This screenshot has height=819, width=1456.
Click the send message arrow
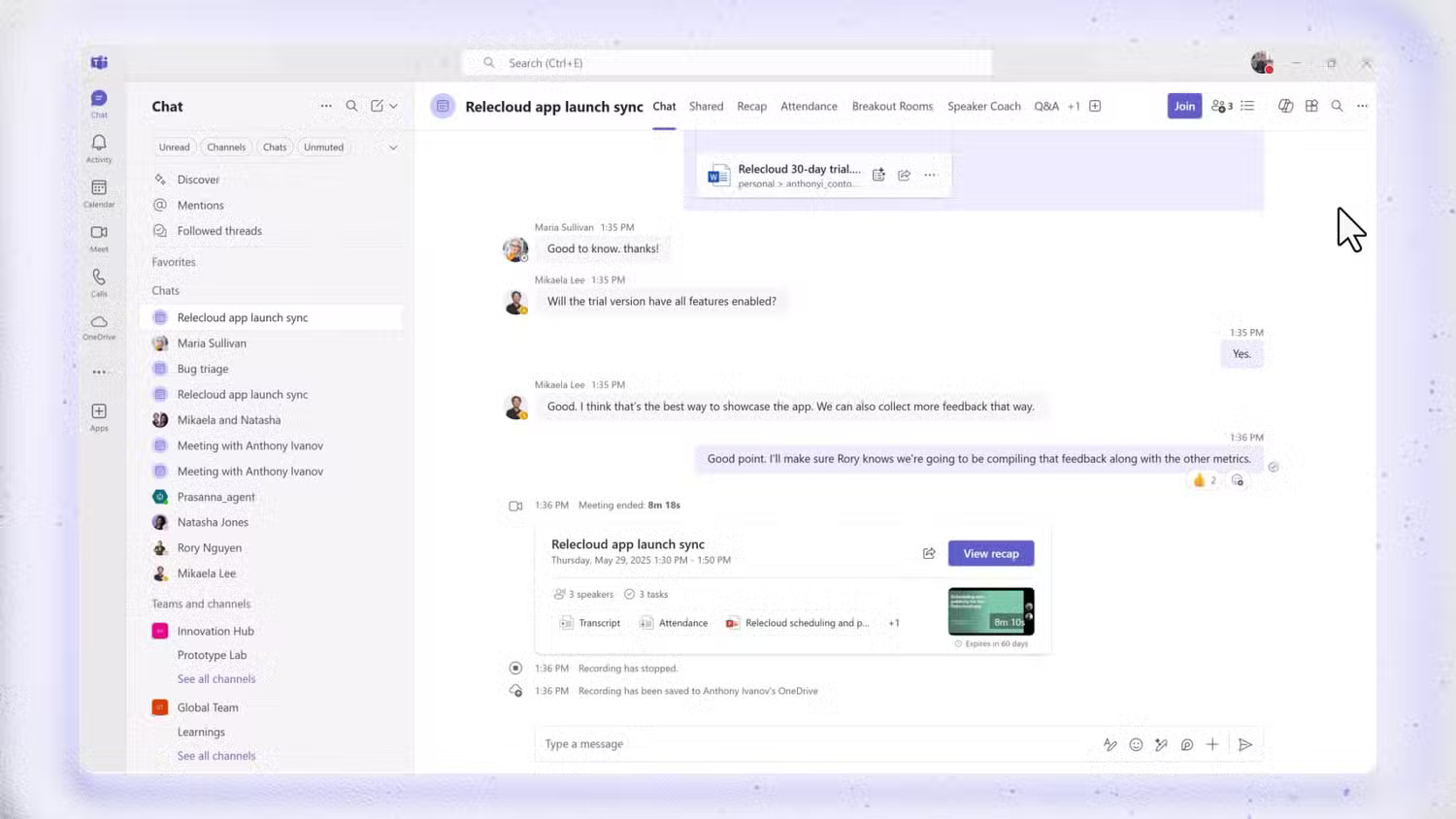tap(1245, 744)
